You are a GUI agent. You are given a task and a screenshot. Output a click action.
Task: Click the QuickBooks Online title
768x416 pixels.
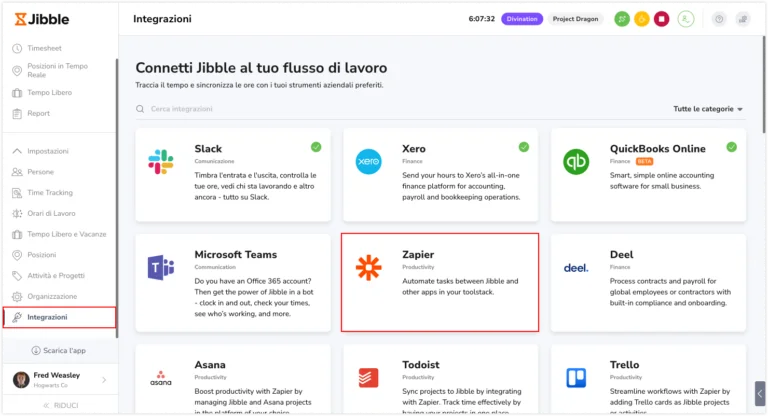[x=657, y=148]
